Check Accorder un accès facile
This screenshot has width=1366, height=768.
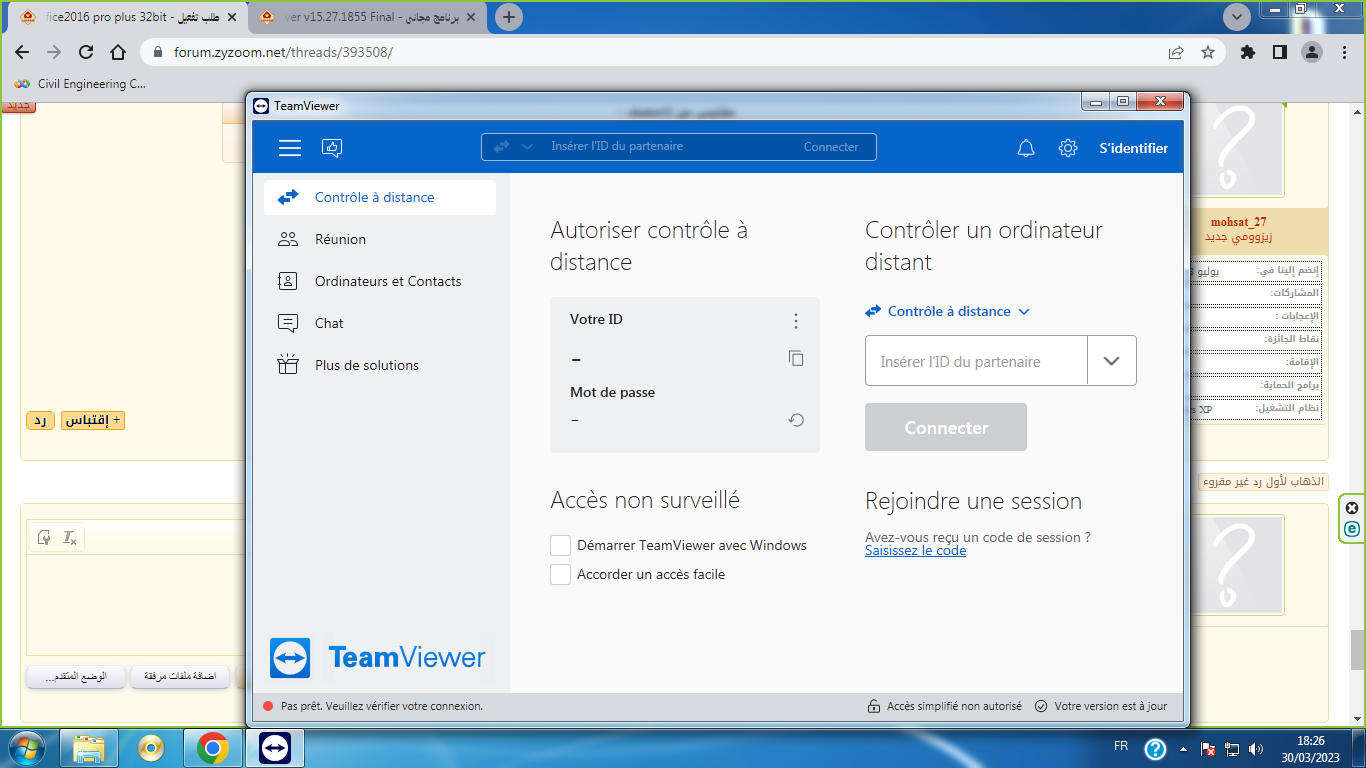[561, 574]
